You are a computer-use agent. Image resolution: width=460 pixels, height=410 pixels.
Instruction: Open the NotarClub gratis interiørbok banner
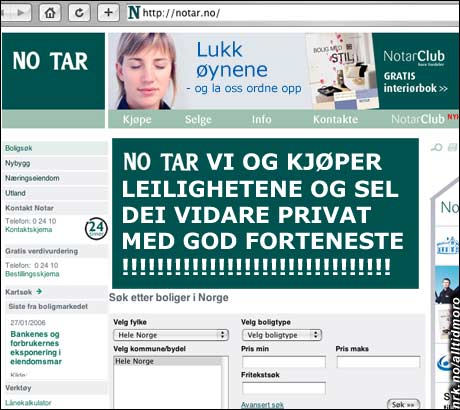(415, 71)
